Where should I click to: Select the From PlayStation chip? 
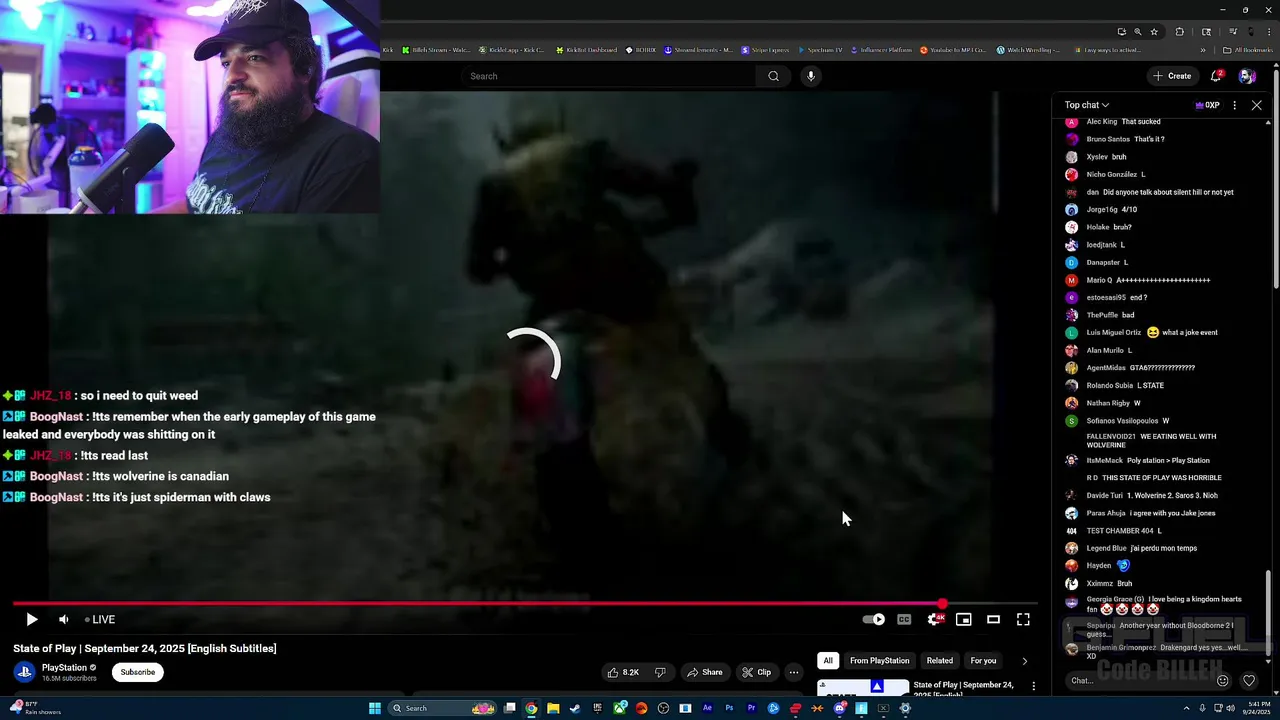tap(880, 660)
